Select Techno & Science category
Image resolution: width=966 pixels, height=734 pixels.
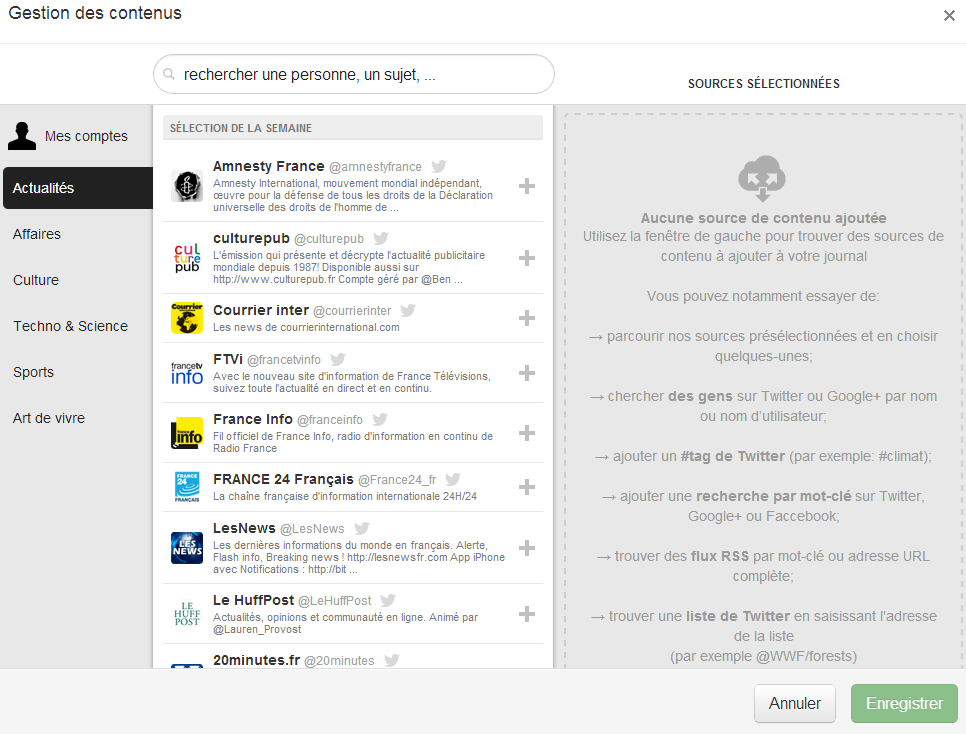point(70,326)
